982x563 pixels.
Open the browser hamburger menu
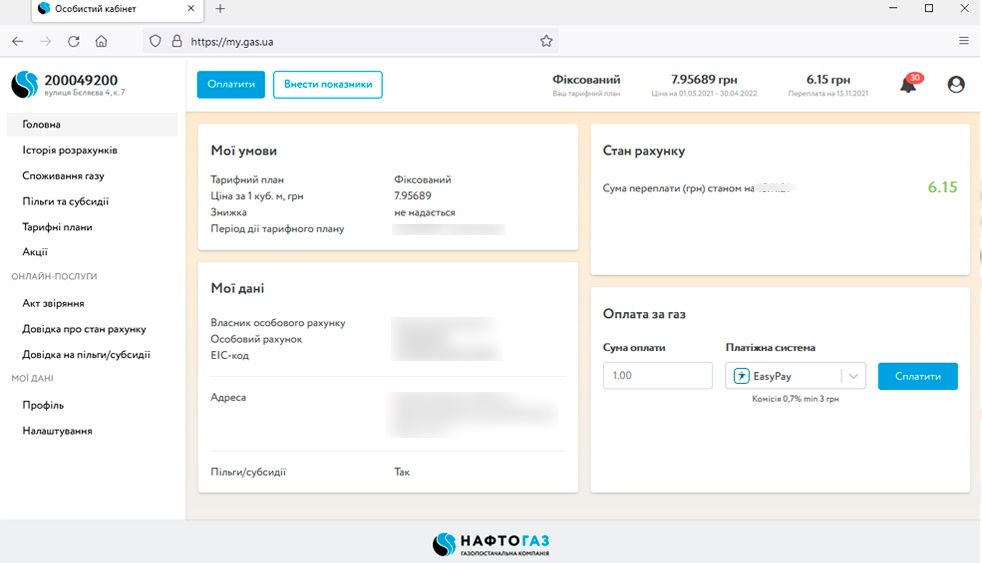click(964, 41)
